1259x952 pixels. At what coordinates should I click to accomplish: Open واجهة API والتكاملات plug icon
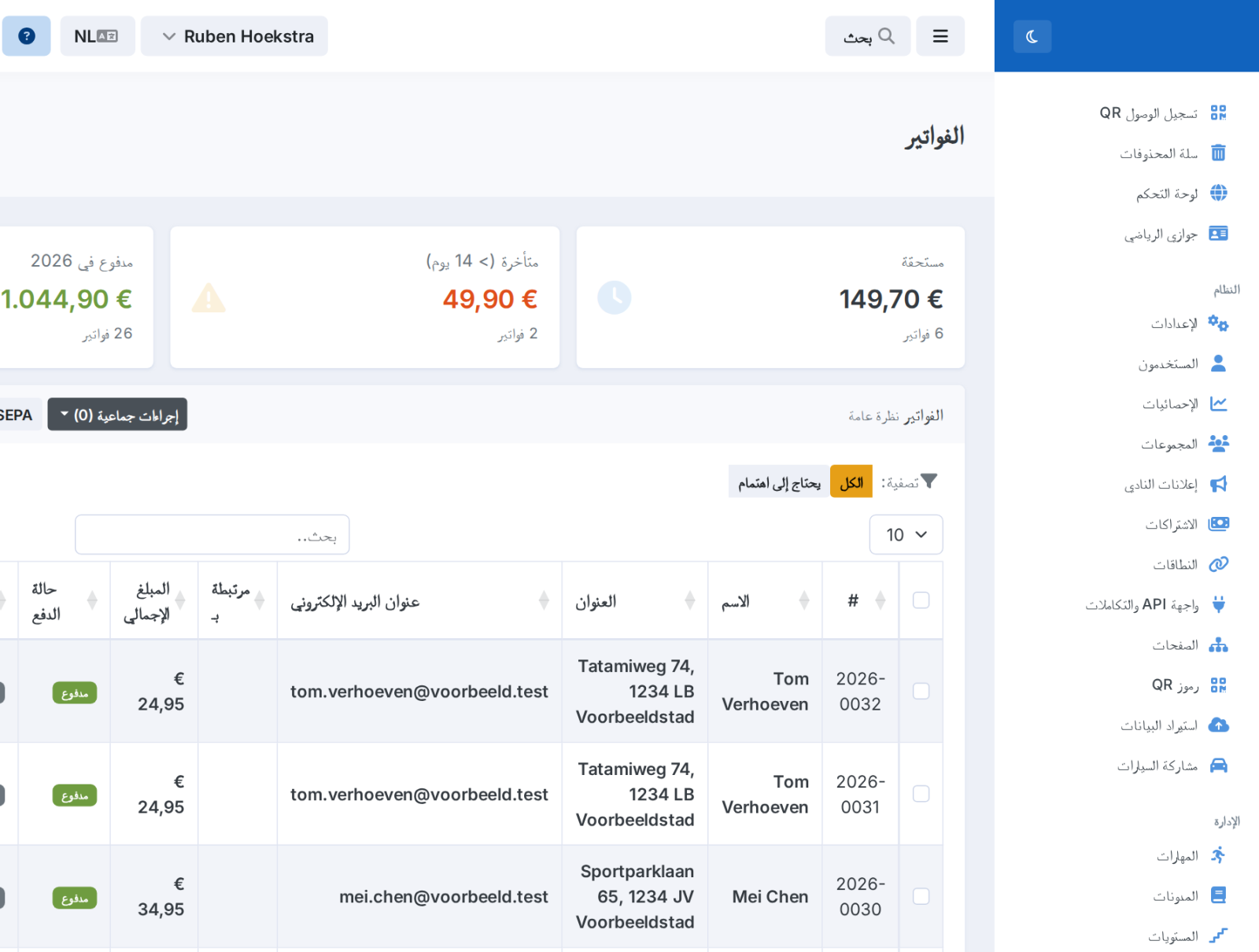(x=1218, y=604)
